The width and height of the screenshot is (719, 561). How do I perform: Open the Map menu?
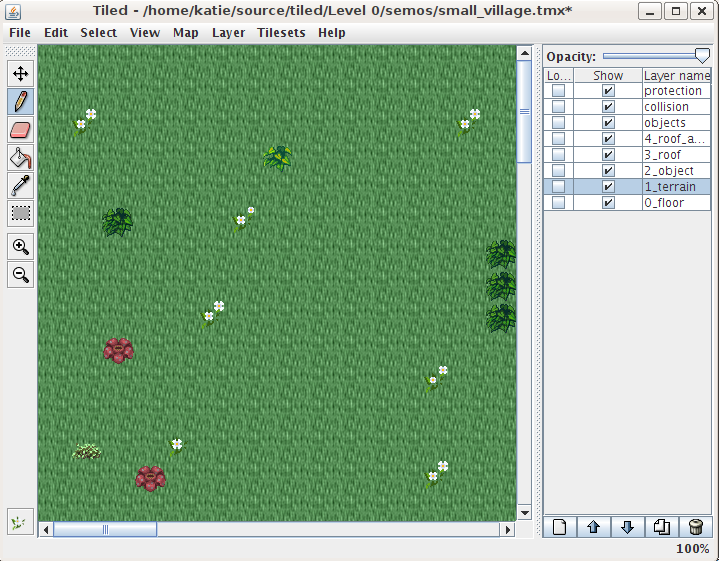185,32
